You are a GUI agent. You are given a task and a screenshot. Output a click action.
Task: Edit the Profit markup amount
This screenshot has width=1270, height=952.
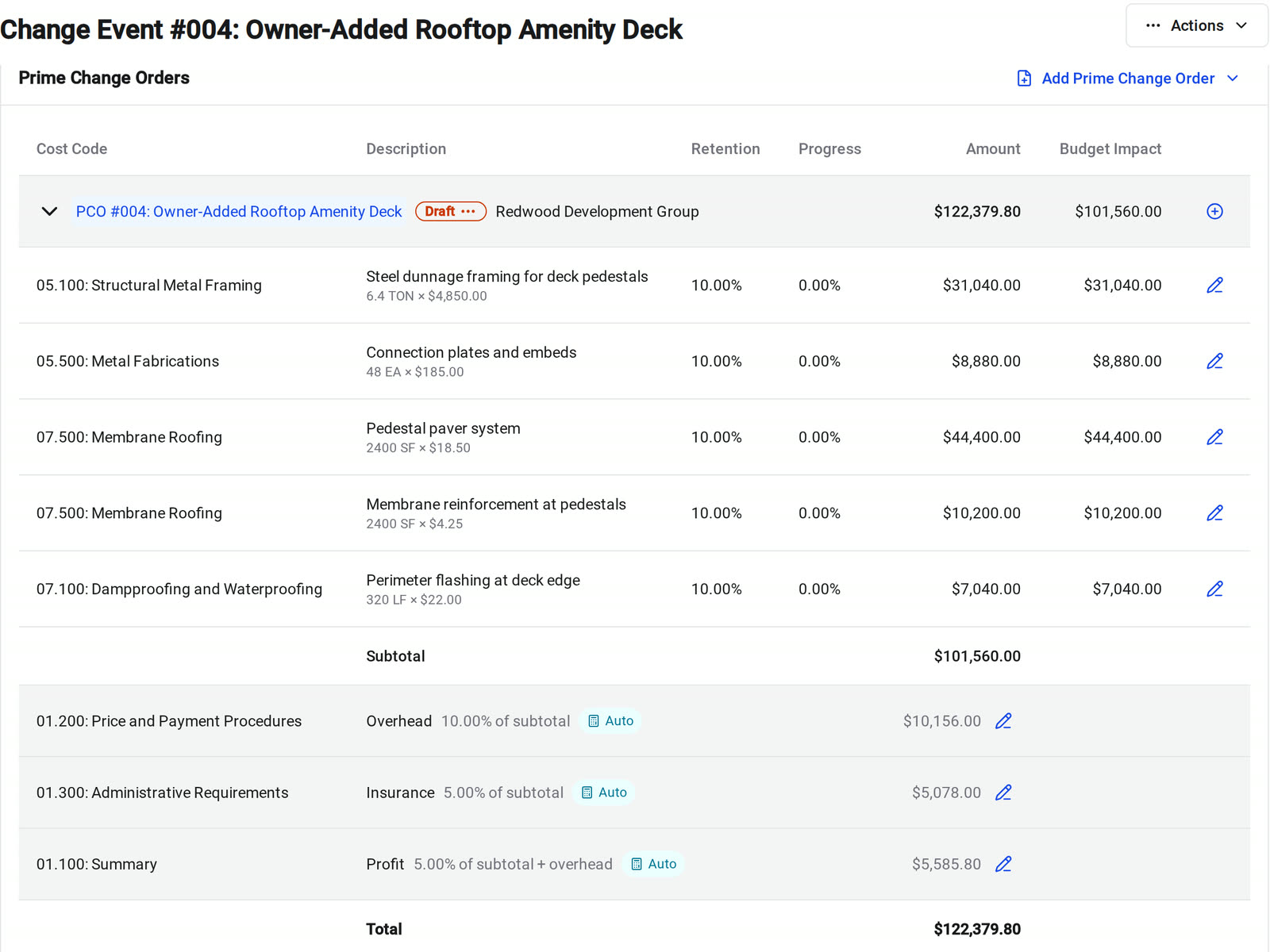[x=1003, y=864]
